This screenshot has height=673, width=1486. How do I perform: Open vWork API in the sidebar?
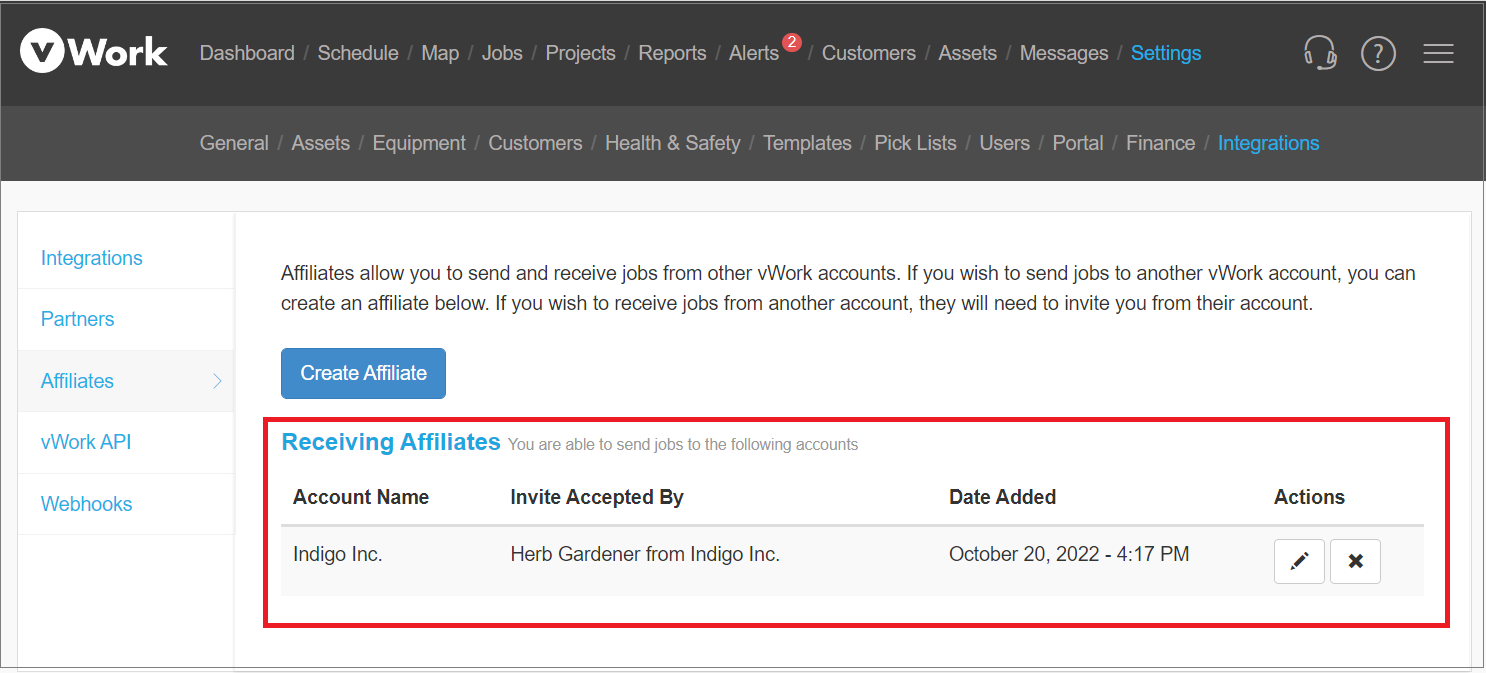pos(86,442)
